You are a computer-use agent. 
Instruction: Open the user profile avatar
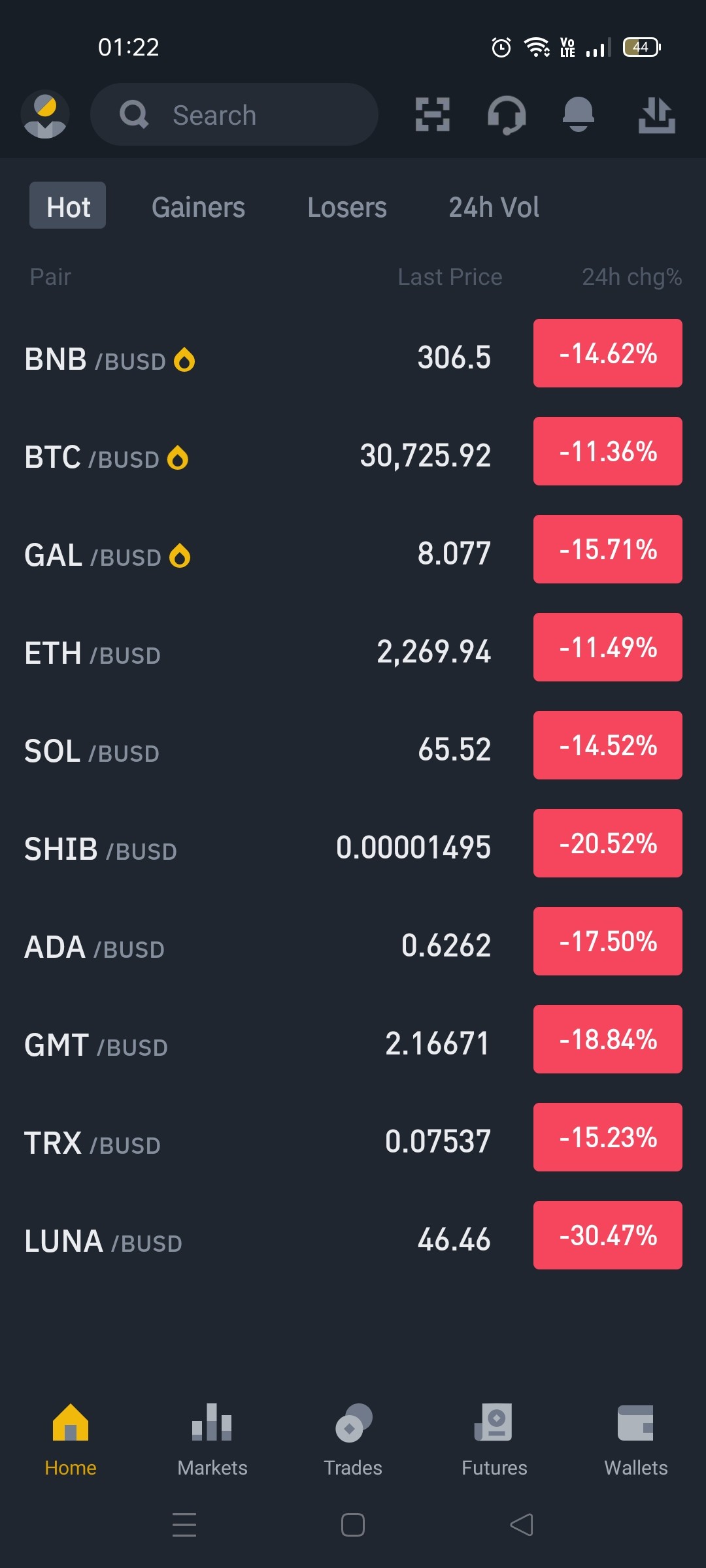pyautogui.click(x=45, y=114)
